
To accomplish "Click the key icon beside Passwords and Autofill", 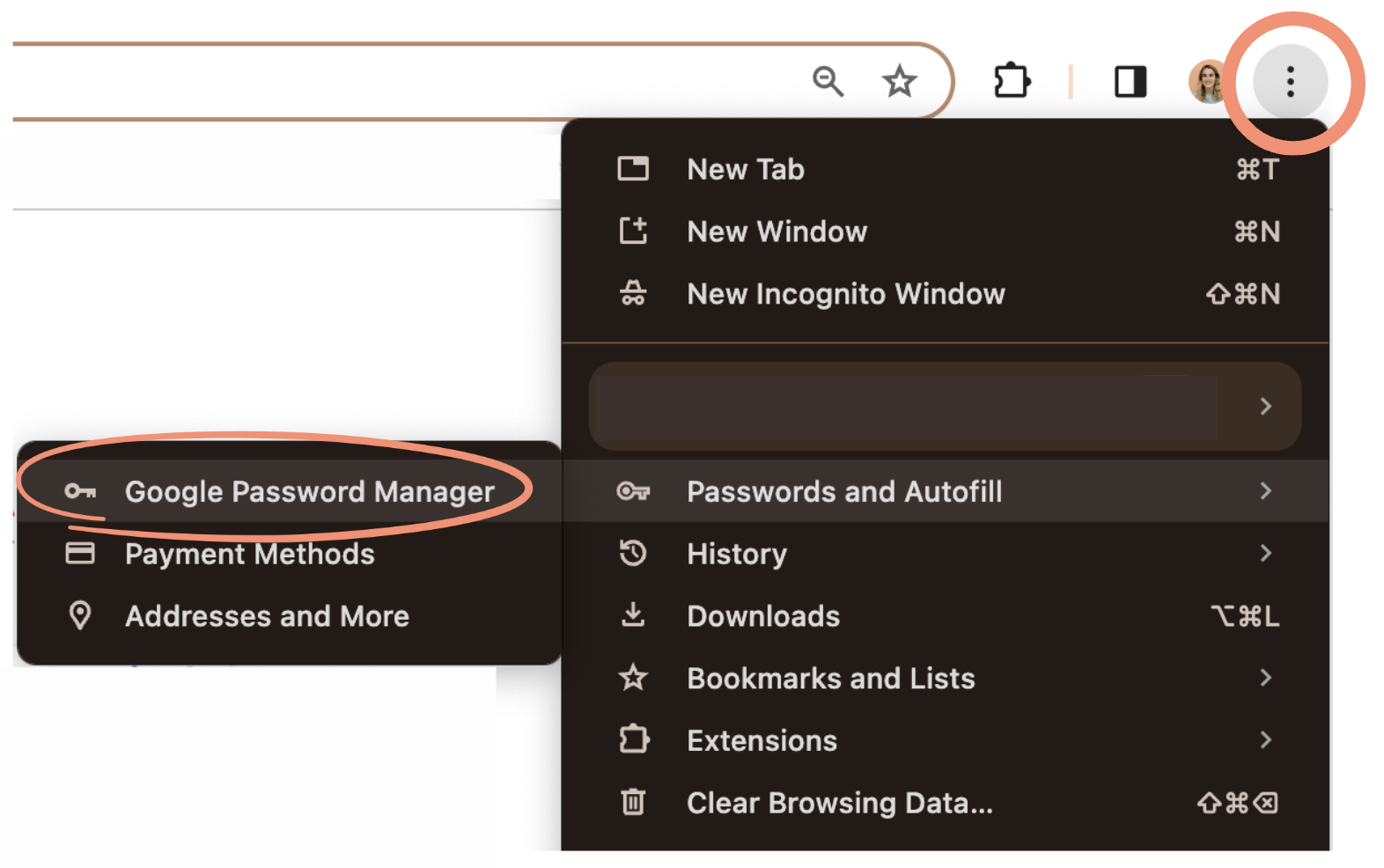I will (x=633, y=491).
